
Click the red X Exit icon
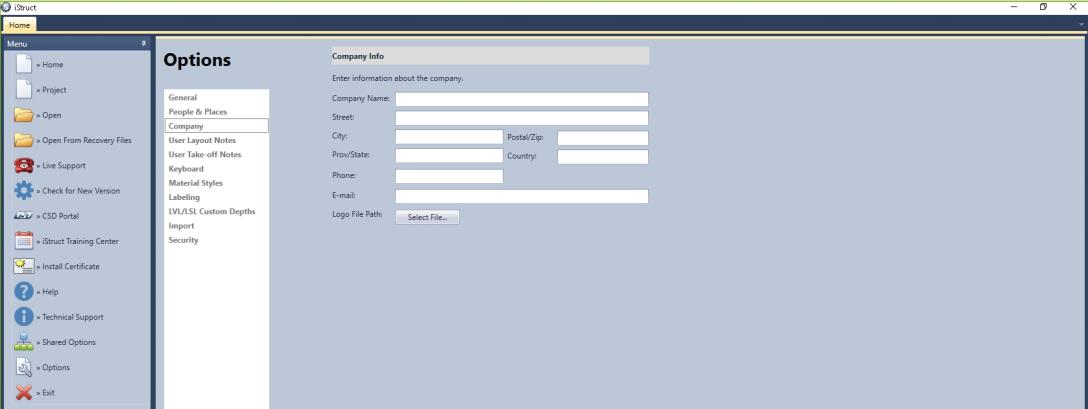[x=24, y=392]
